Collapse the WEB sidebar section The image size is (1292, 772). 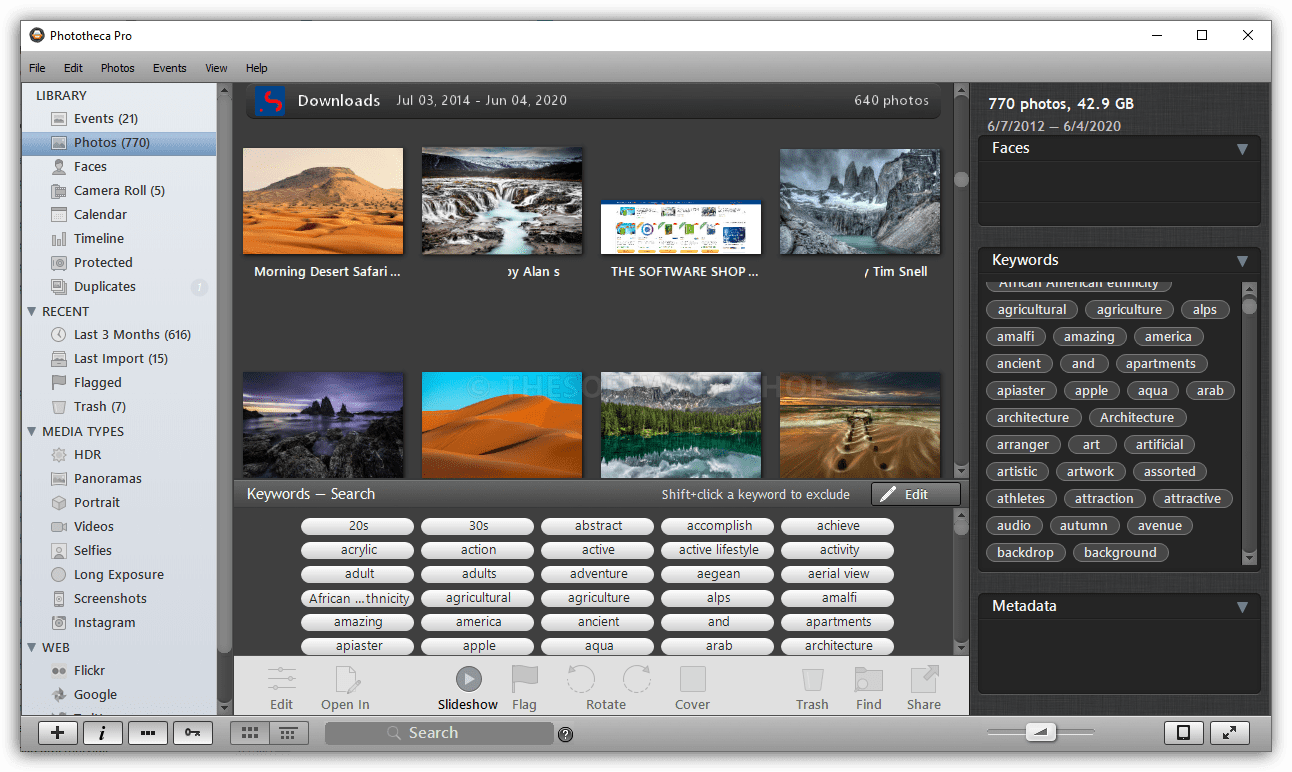[x=32, y=648]
